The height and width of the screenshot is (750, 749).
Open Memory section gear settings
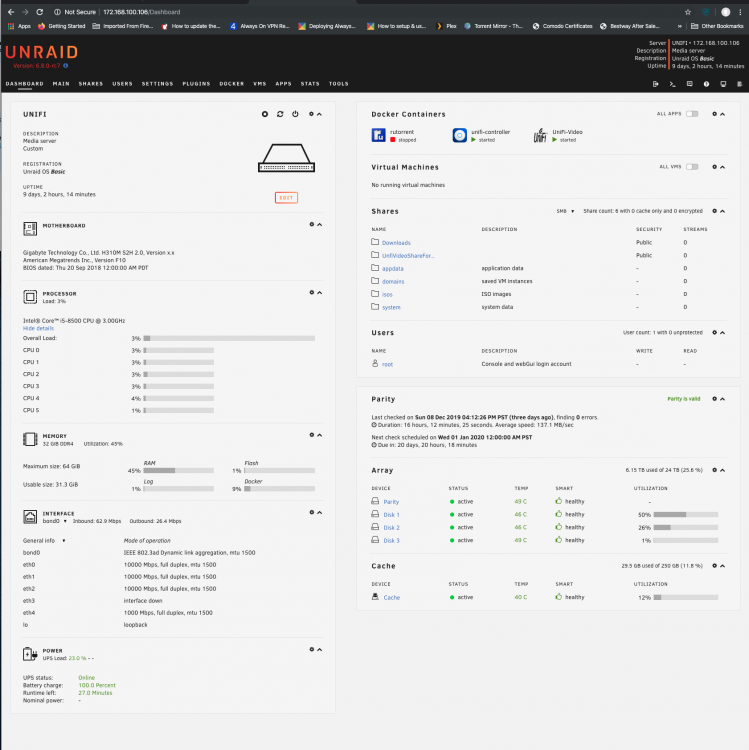pos(312,435)
